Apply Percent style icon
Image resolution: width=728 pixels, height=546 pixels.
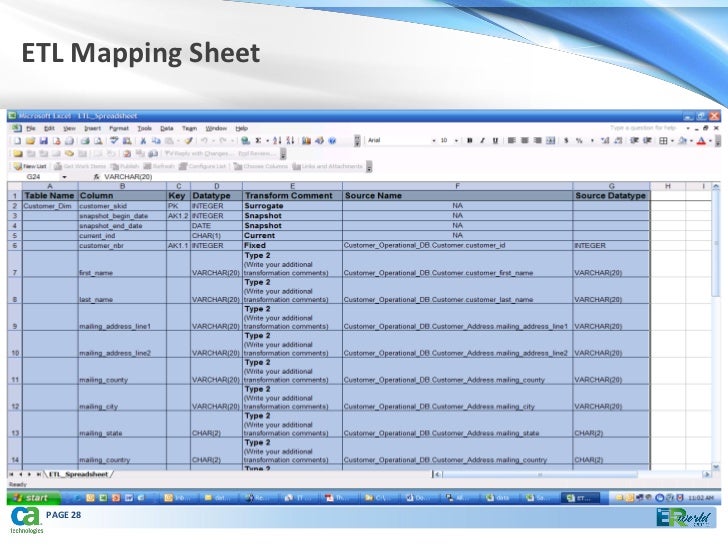pyautogui.click(x=579, y=140)
